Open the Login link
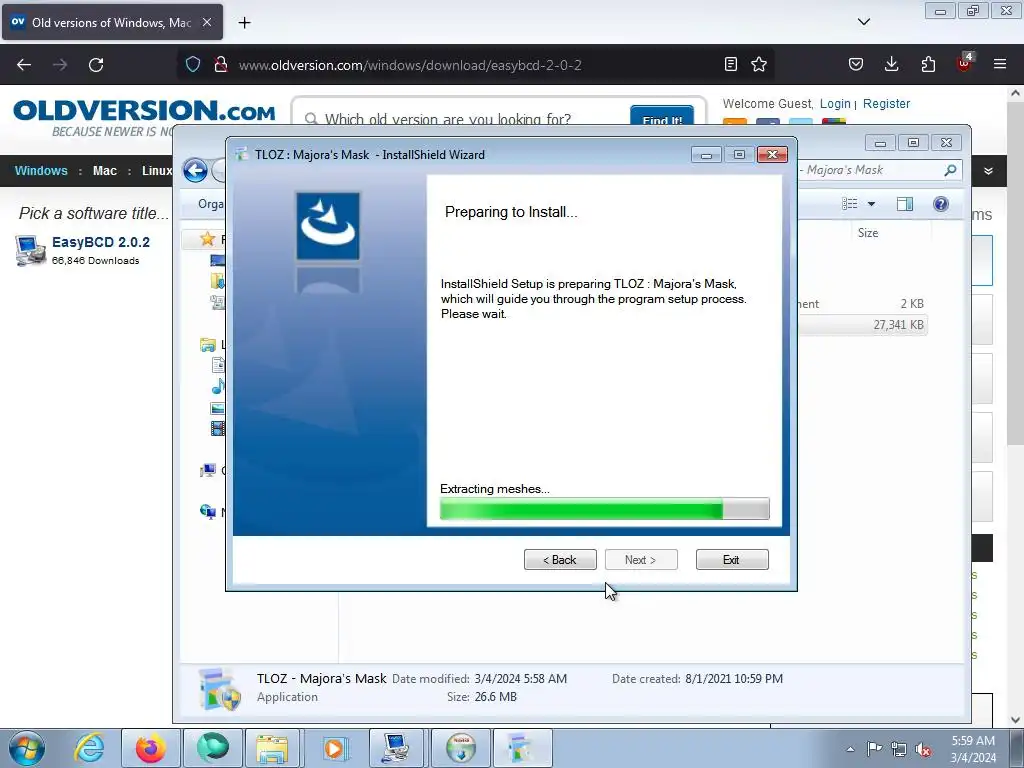The image size is (1024, 768). click(835, 104)
